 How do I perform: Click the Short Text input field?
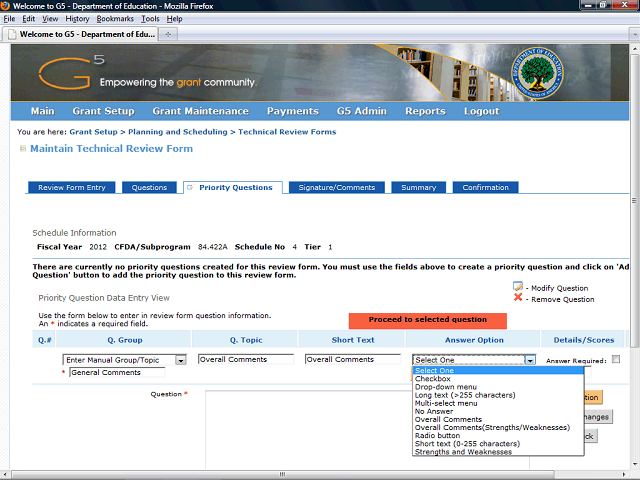click(x=353, y=359)
